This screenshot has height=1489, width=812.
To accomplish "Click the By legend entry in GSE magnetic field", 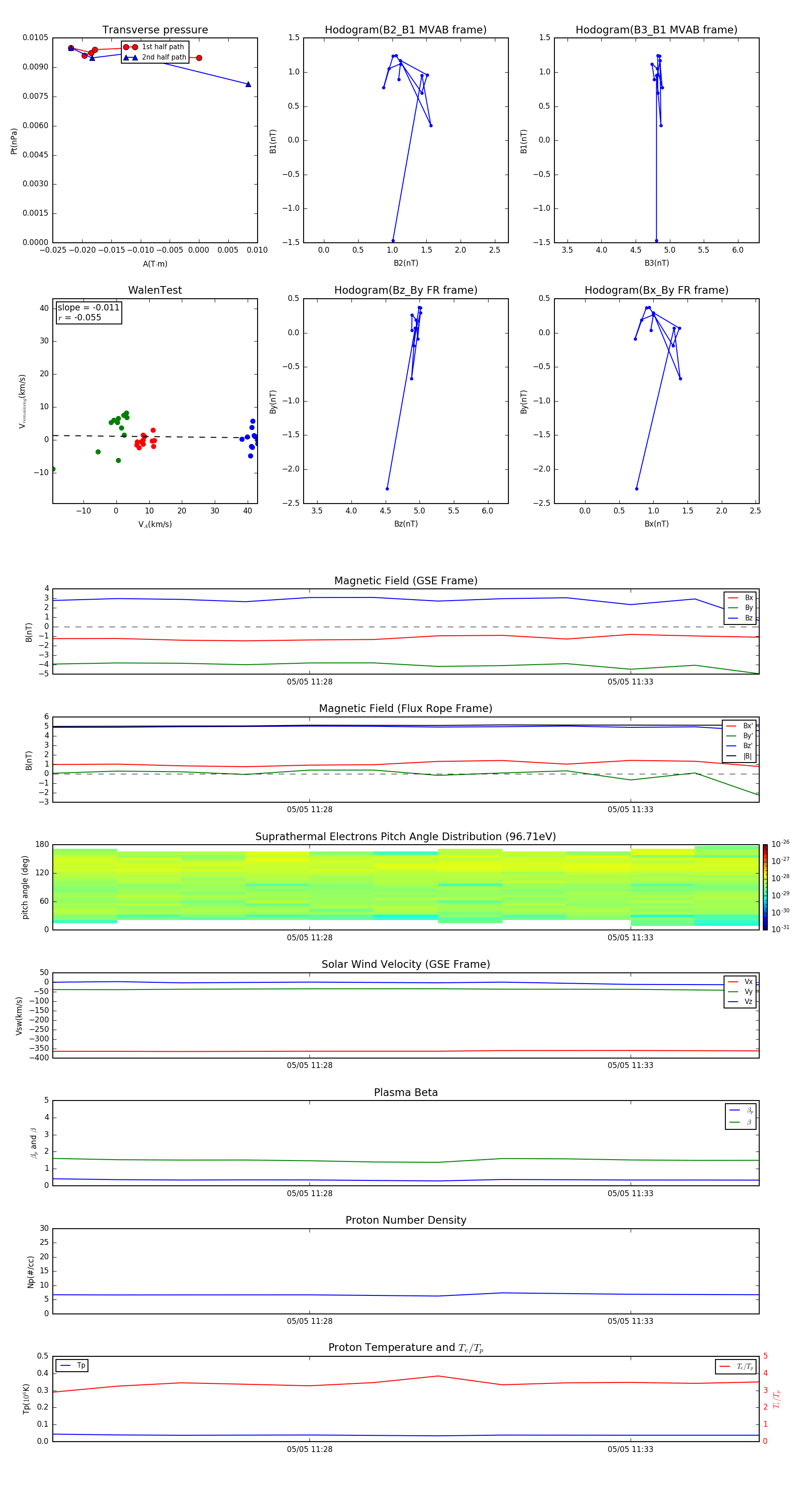I will (740, 607).
